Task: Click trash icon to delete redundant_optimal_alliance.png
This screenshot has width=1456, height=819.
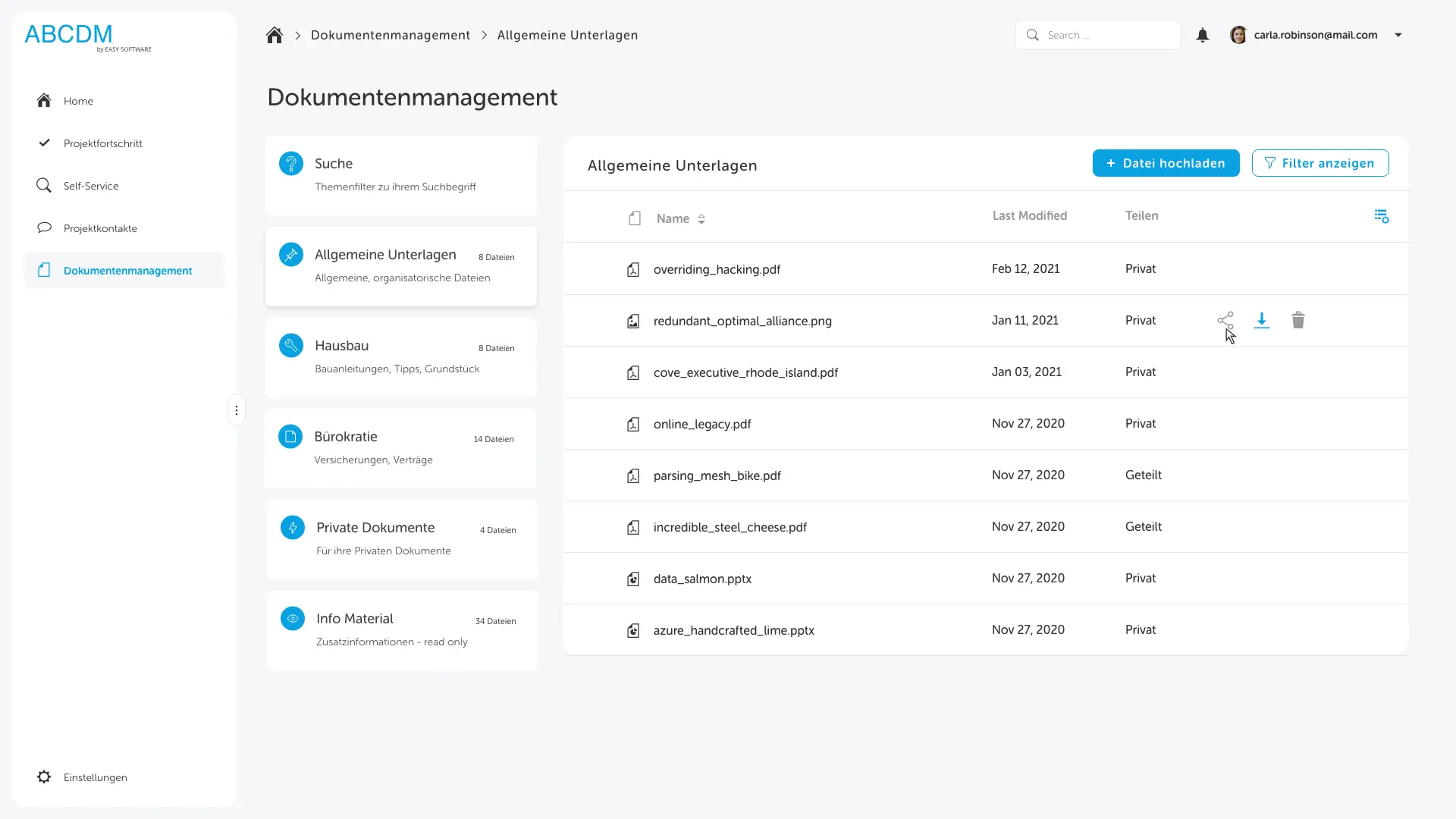Action: click(1298, 320)
